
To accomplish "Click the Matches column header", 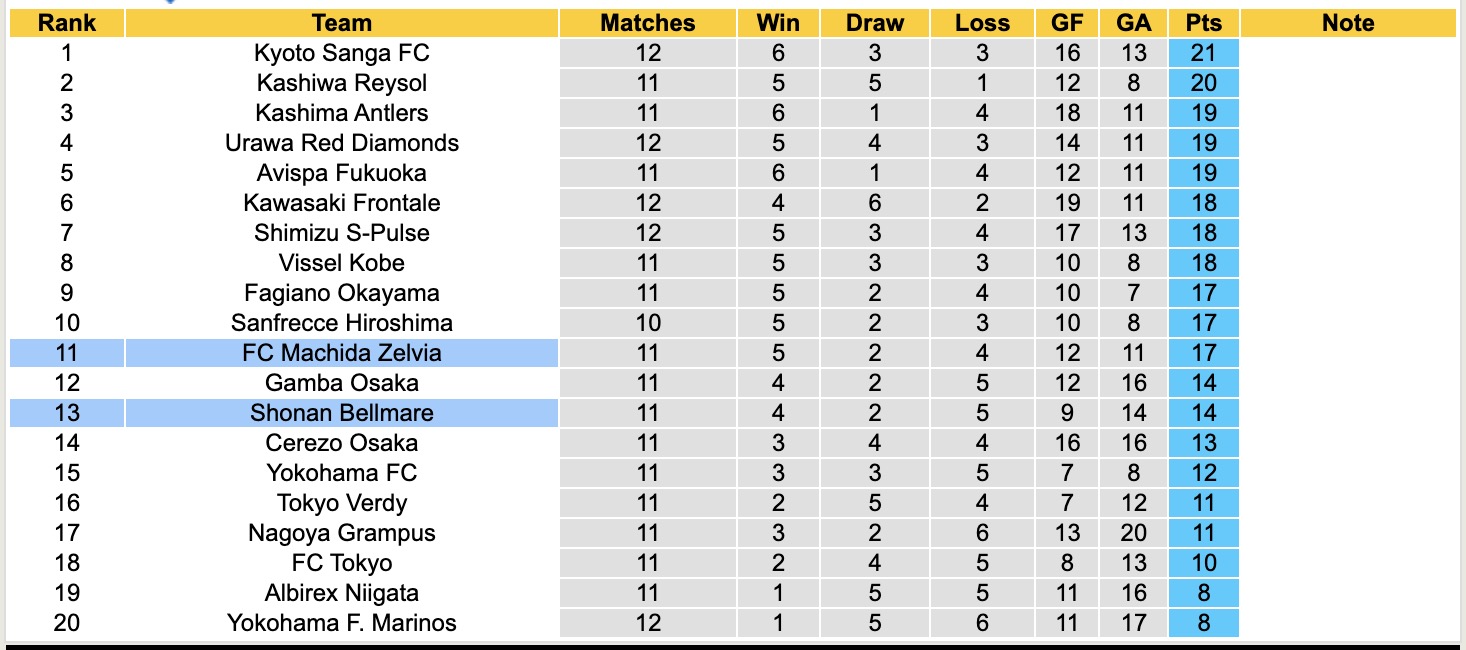I will [x=647, y=23].
